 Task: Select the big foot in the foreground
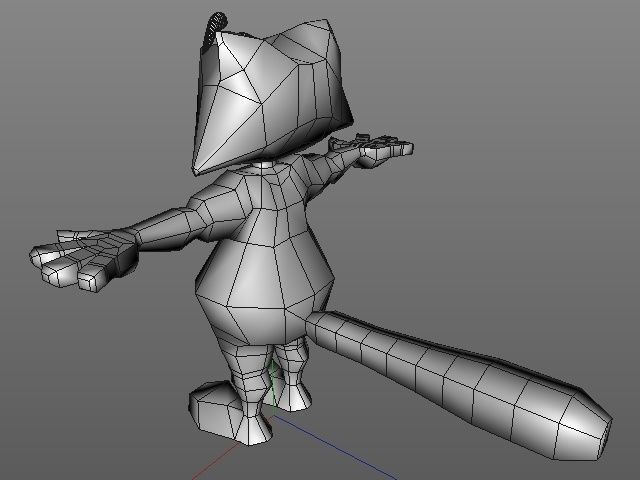(229, 412)
